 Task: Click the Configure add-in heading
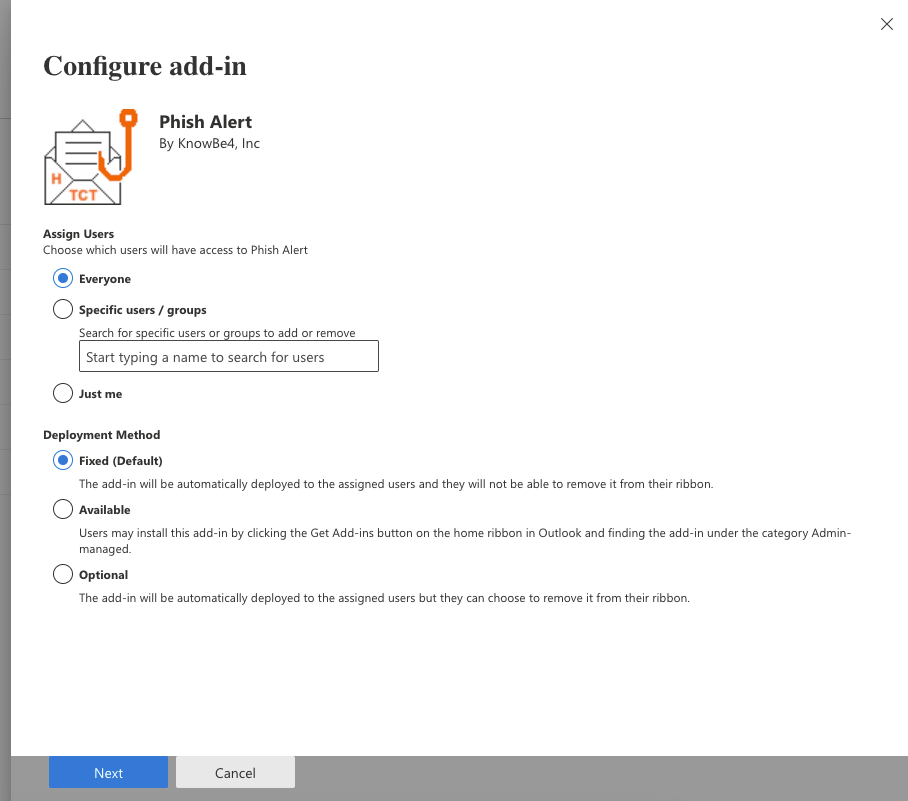click(x=144, y=66)
